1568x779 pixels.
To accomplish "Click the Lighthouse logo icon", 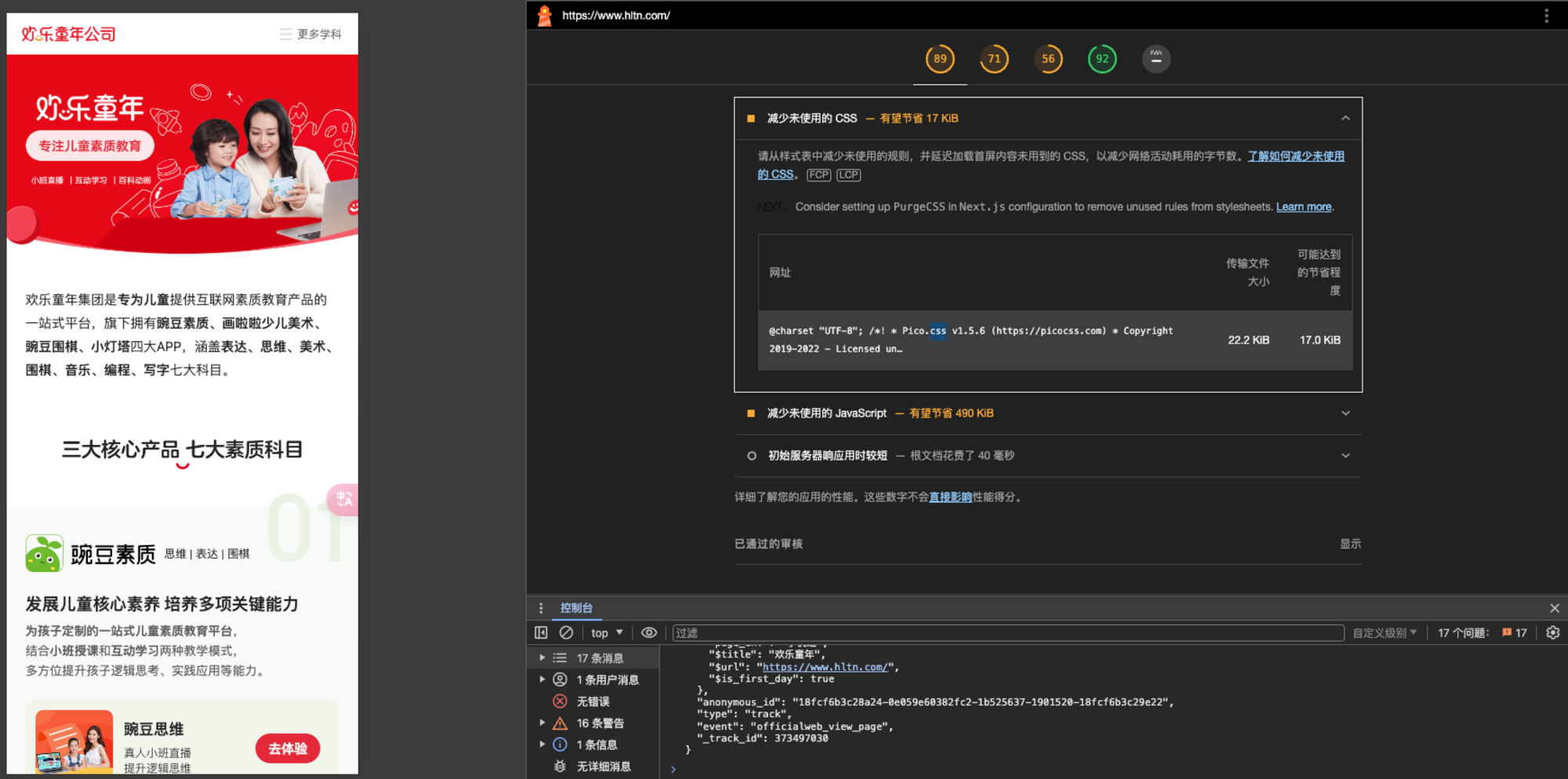I will [x=544, y=16].
